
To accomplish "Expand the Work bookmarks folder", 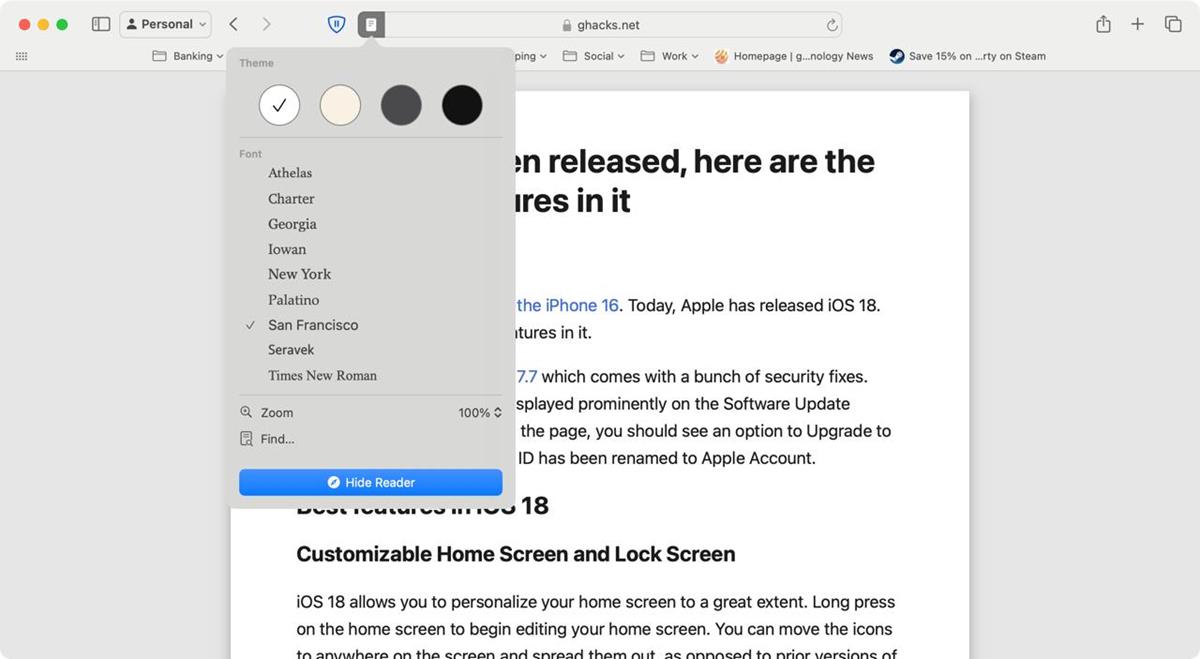I will (670, 57).
